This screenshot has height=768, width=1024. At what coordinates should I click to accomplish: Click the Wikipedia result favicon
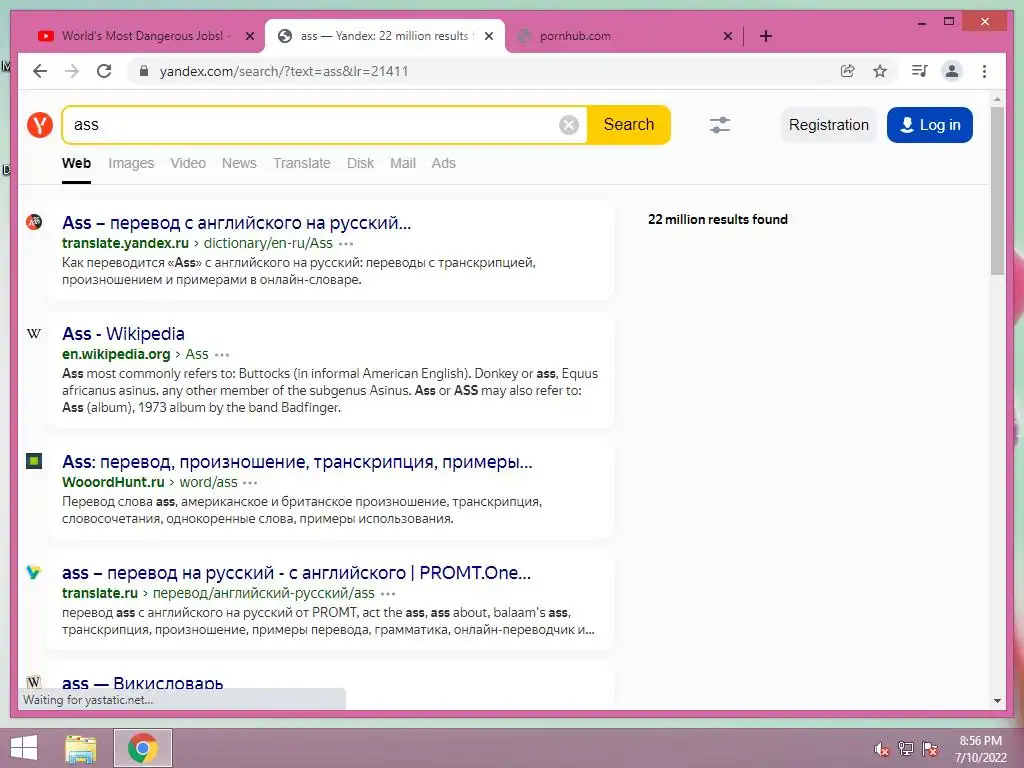34,334
